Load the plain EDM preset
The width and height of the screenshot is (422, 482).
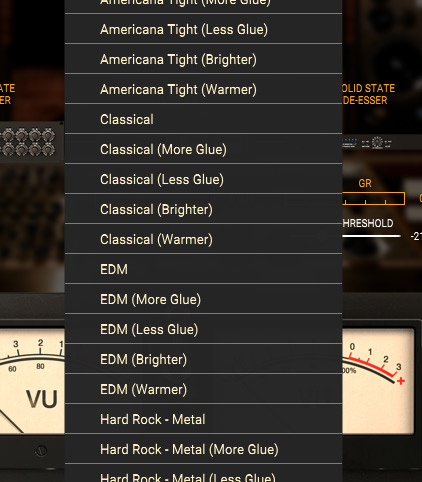click(x=203, y=269)
